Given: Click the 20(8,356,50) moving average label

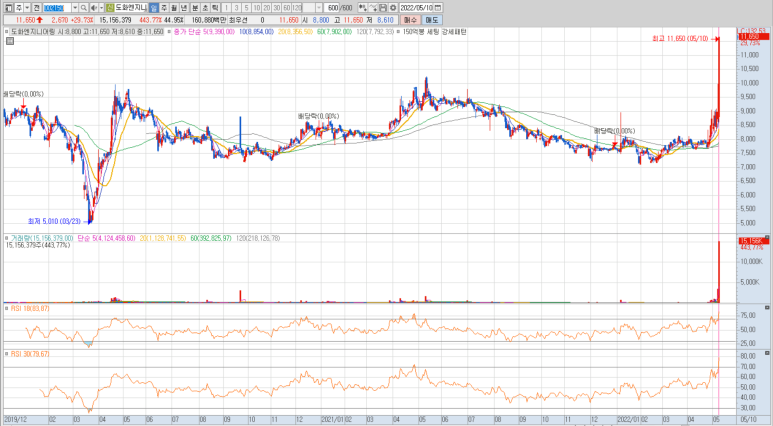Looking at the screenshot, I should click(x=295, y=32).
